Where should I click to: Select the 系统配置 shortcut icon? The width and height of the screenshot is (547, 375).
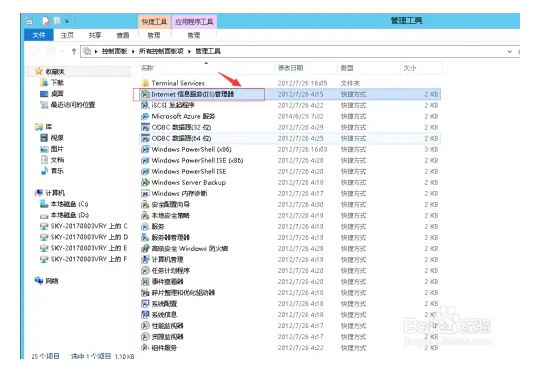tap(145, 304)
